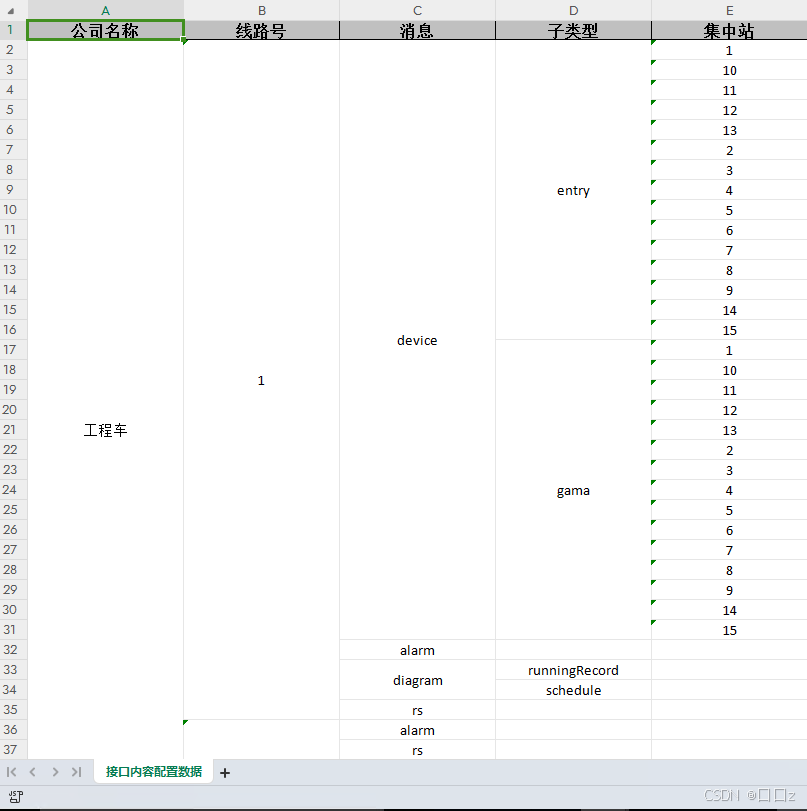Click the status bar icon at bottom-left
807x811 pixels.
(x=16, y=797)
